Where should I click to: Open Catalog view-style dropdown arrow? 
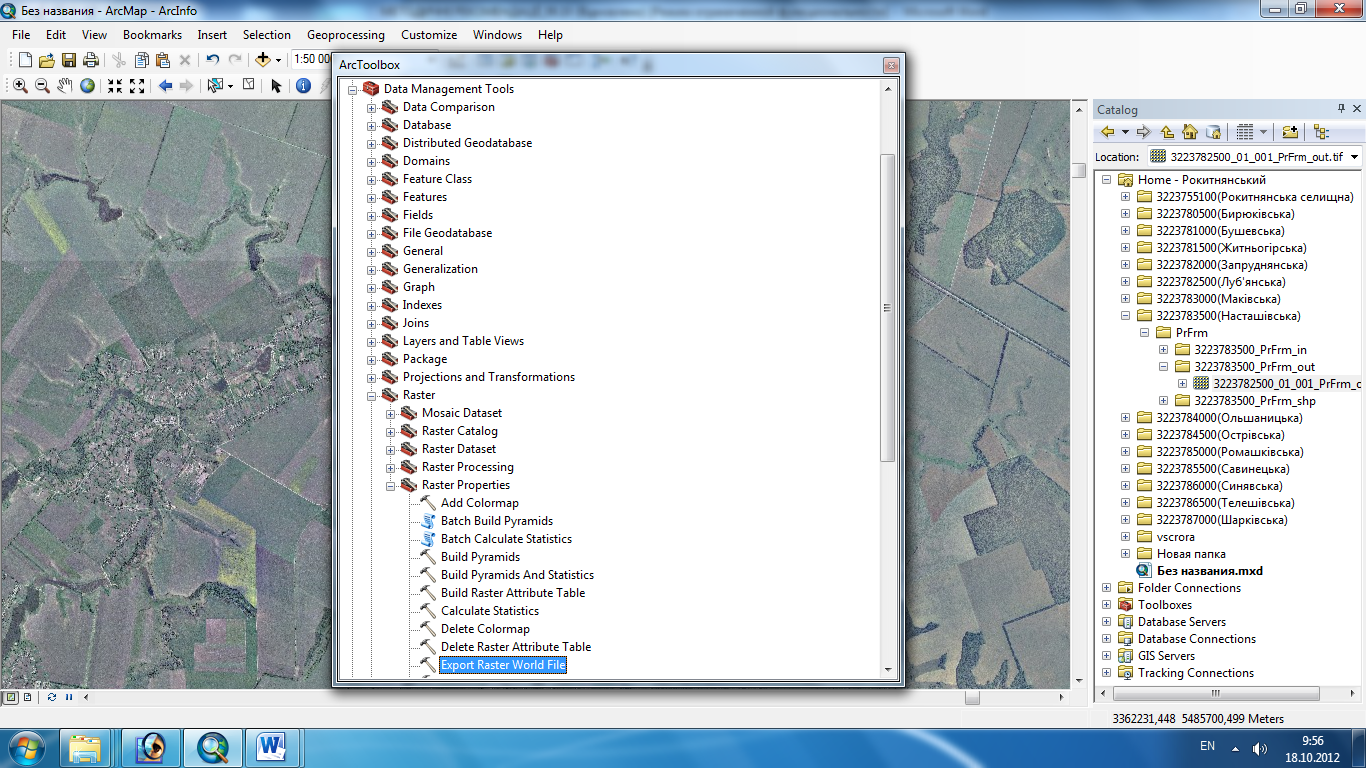[1263, 132]
